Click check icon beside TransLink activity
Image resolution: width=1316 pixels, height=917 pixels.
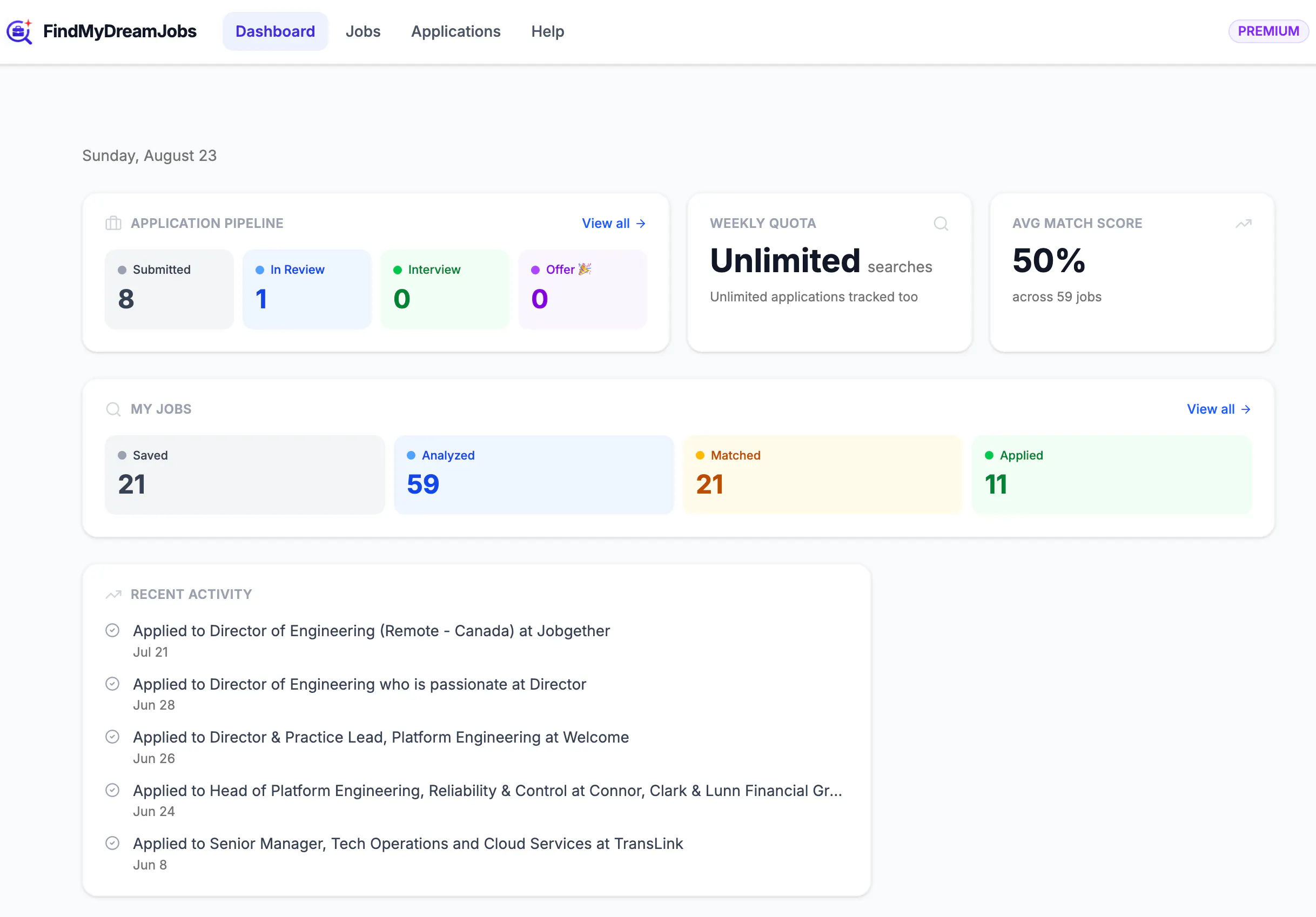point(112,843)
